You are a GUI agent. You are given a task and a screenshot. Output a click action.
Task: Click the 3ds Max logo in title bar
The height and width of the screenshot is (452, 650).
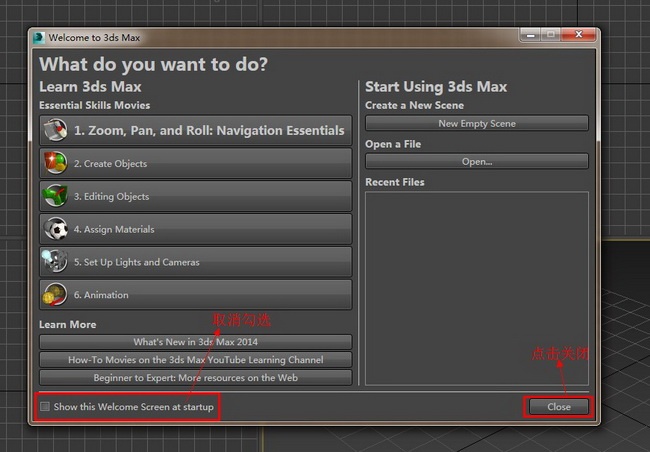39,38
